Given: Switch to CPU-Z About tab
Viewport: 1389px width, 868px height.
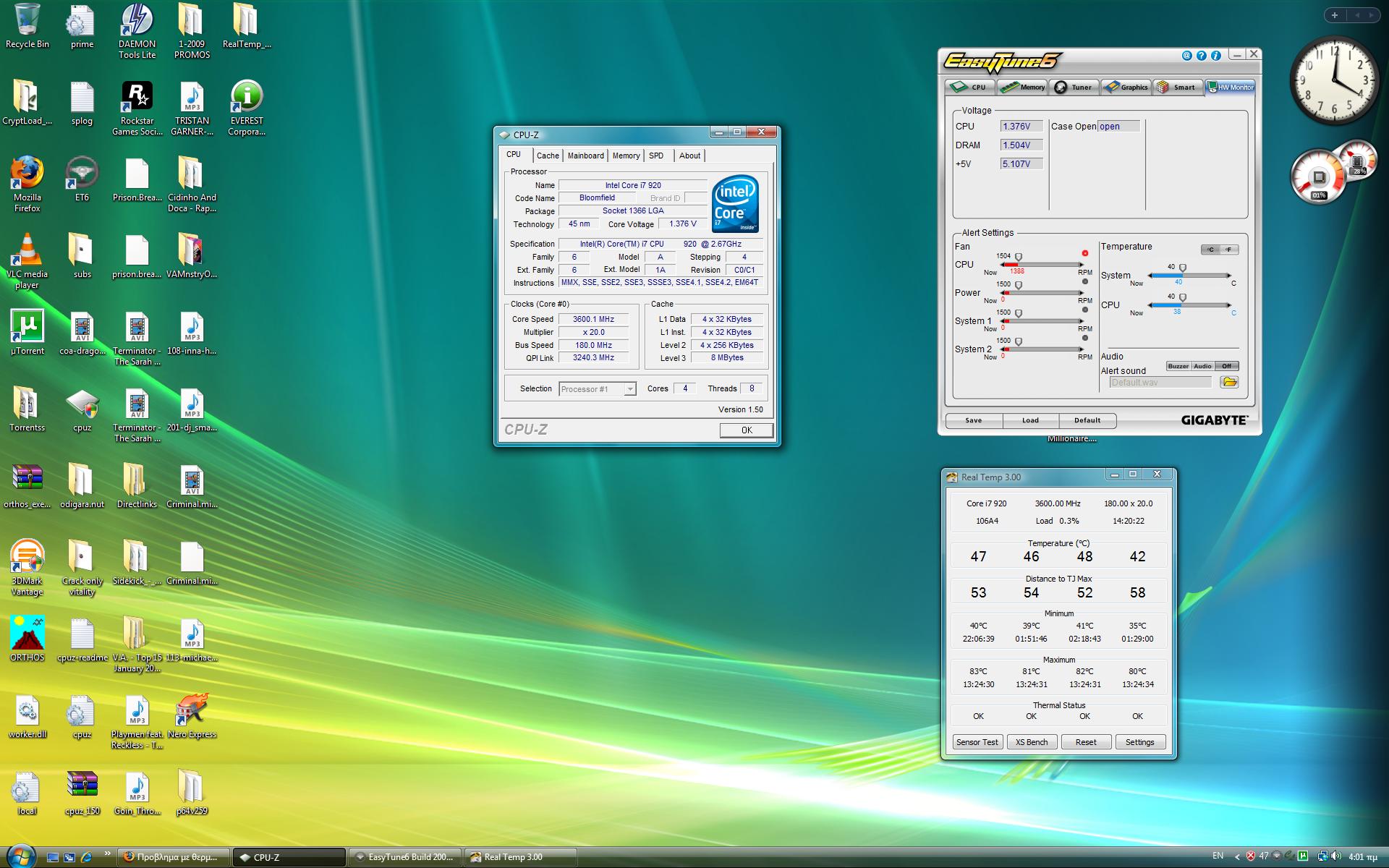Looking at the screenshot, I should coord(689,156).
